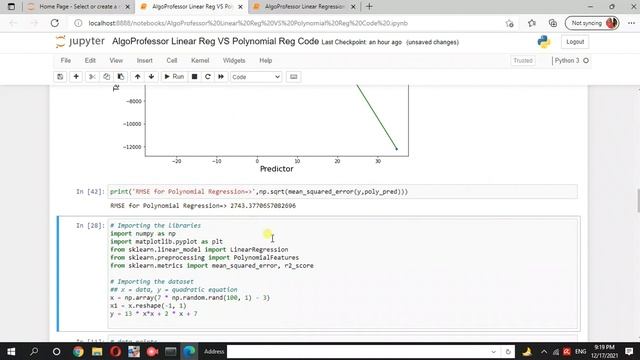Interrupt the kernel with the stop icon
This screenshot has height=360, width=640.
195,77
